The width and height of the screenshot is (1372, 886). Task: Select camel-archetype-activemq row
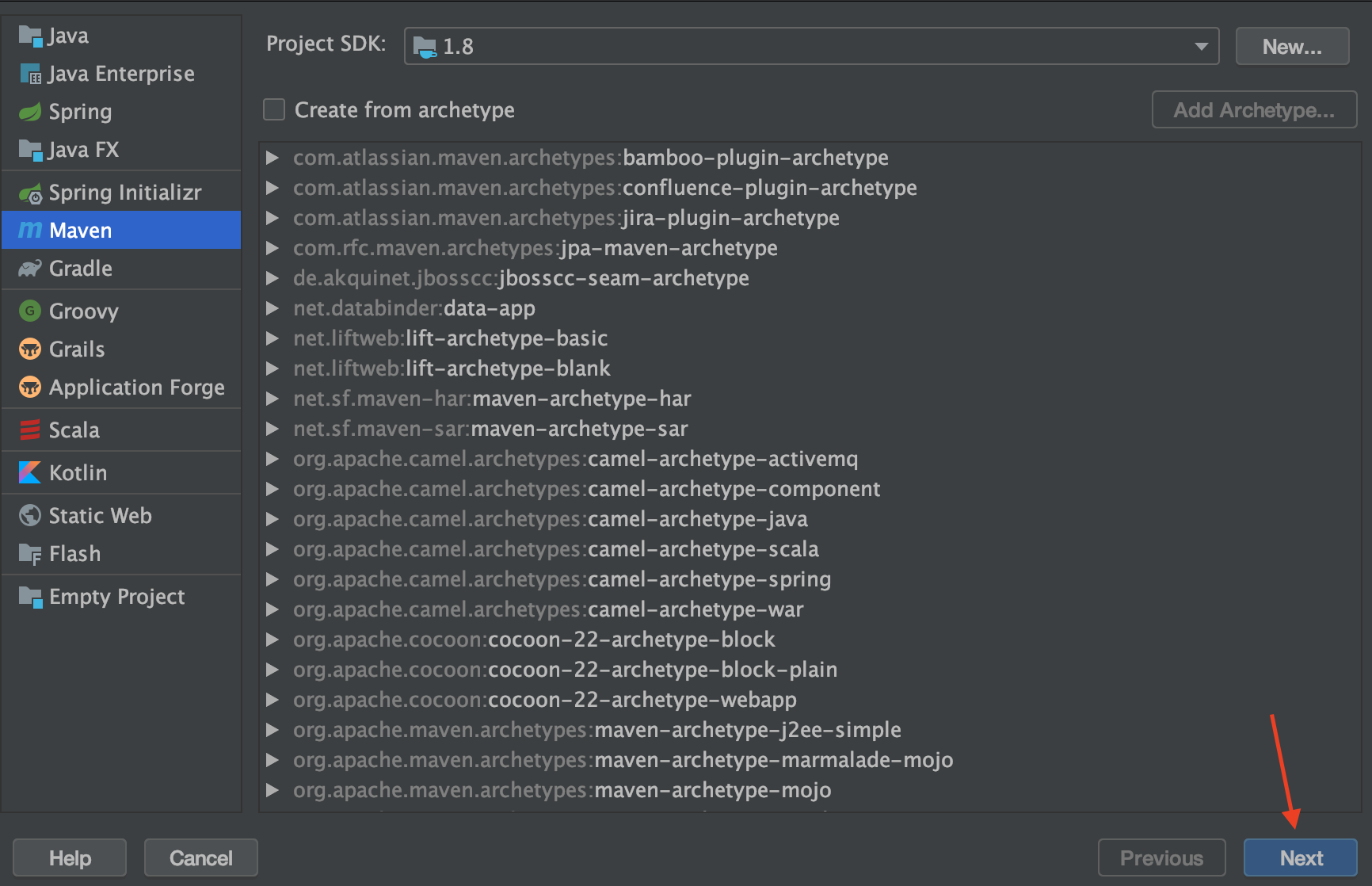pyautogui.click(x=810, y=459)
